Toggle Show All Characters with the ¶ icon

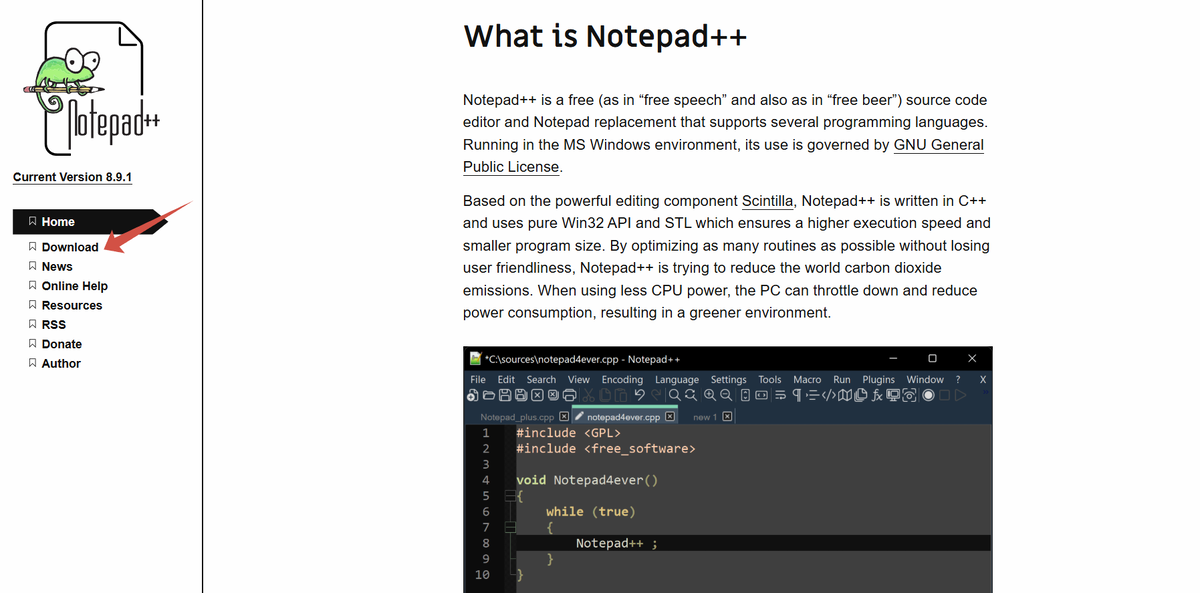796,395
